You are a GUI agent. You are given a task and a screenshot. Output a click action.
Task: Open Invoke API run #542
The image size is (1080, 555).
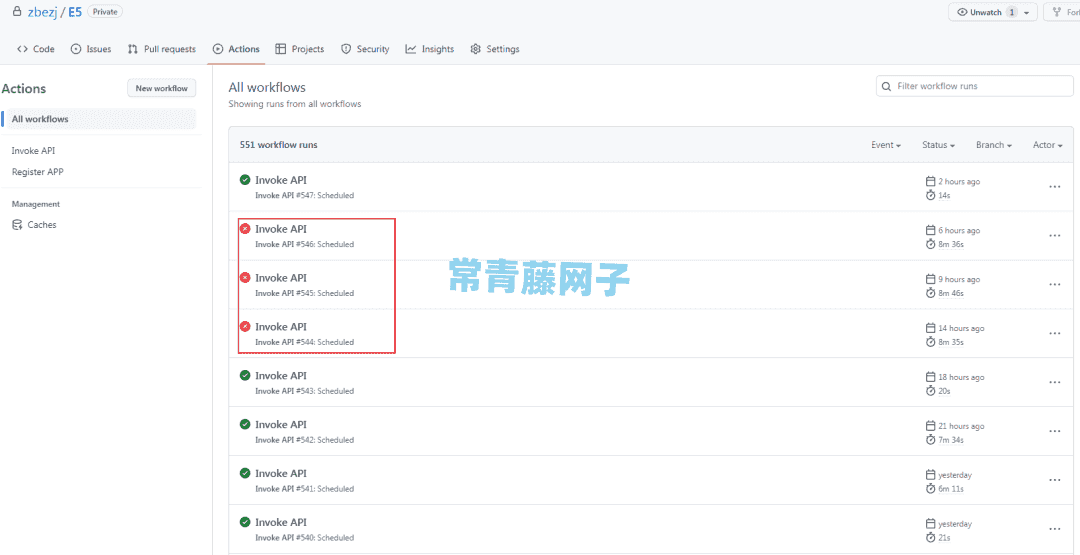pyautogui.click(x=280, y=424)
